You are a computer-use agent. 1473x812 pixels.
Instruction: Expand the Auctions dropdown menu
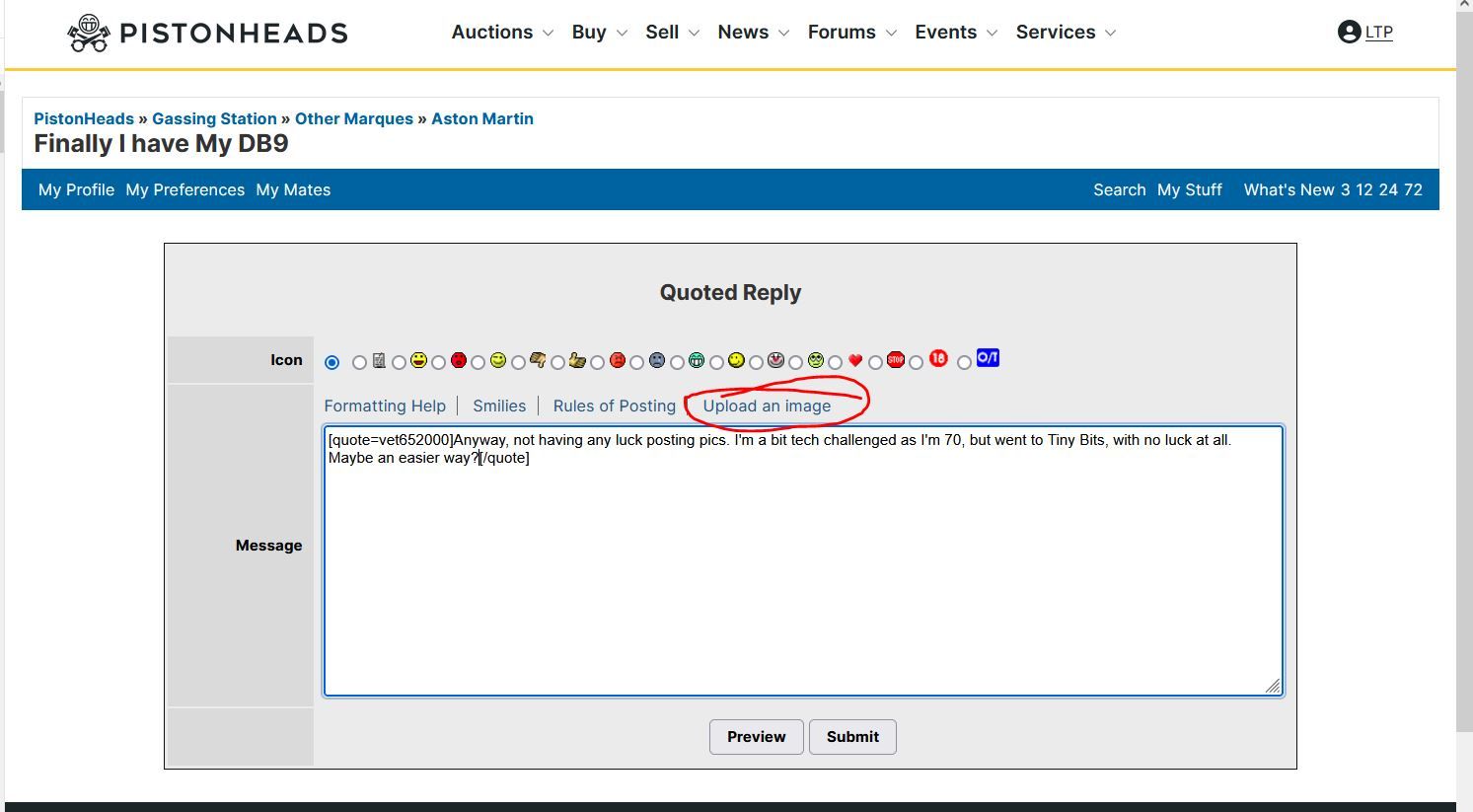(x=502, y=33)
